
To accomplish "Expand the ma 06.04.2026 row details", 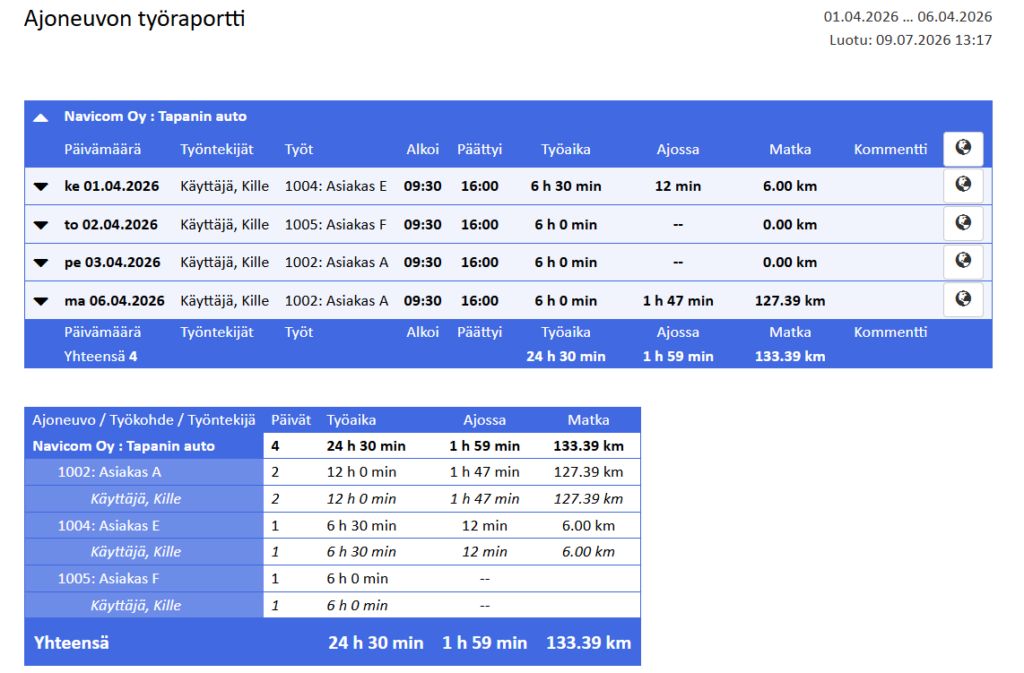I will pos(40,302).
